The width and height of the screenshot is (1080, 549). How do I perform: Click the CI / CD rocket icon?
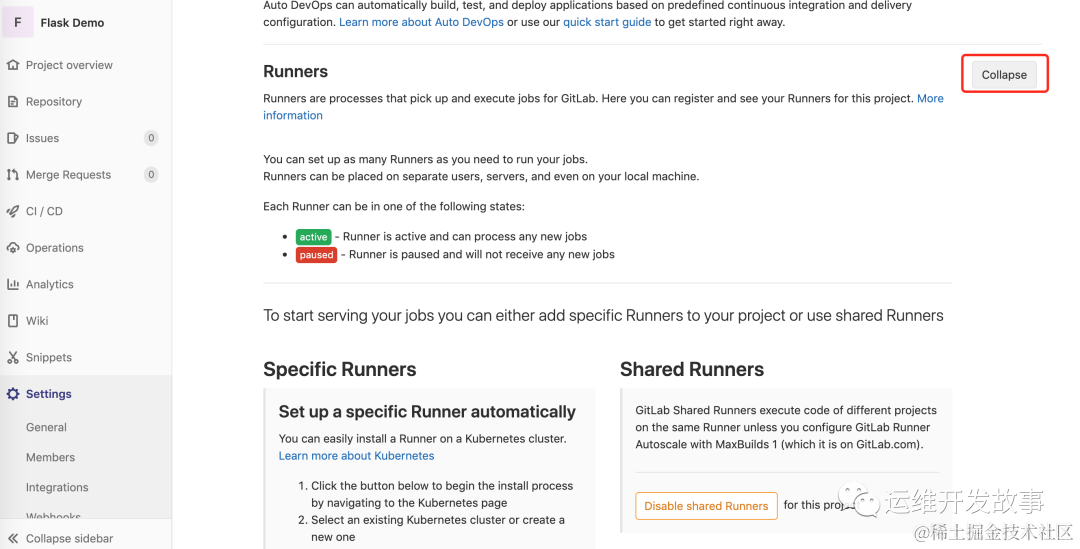click(12, 211)
